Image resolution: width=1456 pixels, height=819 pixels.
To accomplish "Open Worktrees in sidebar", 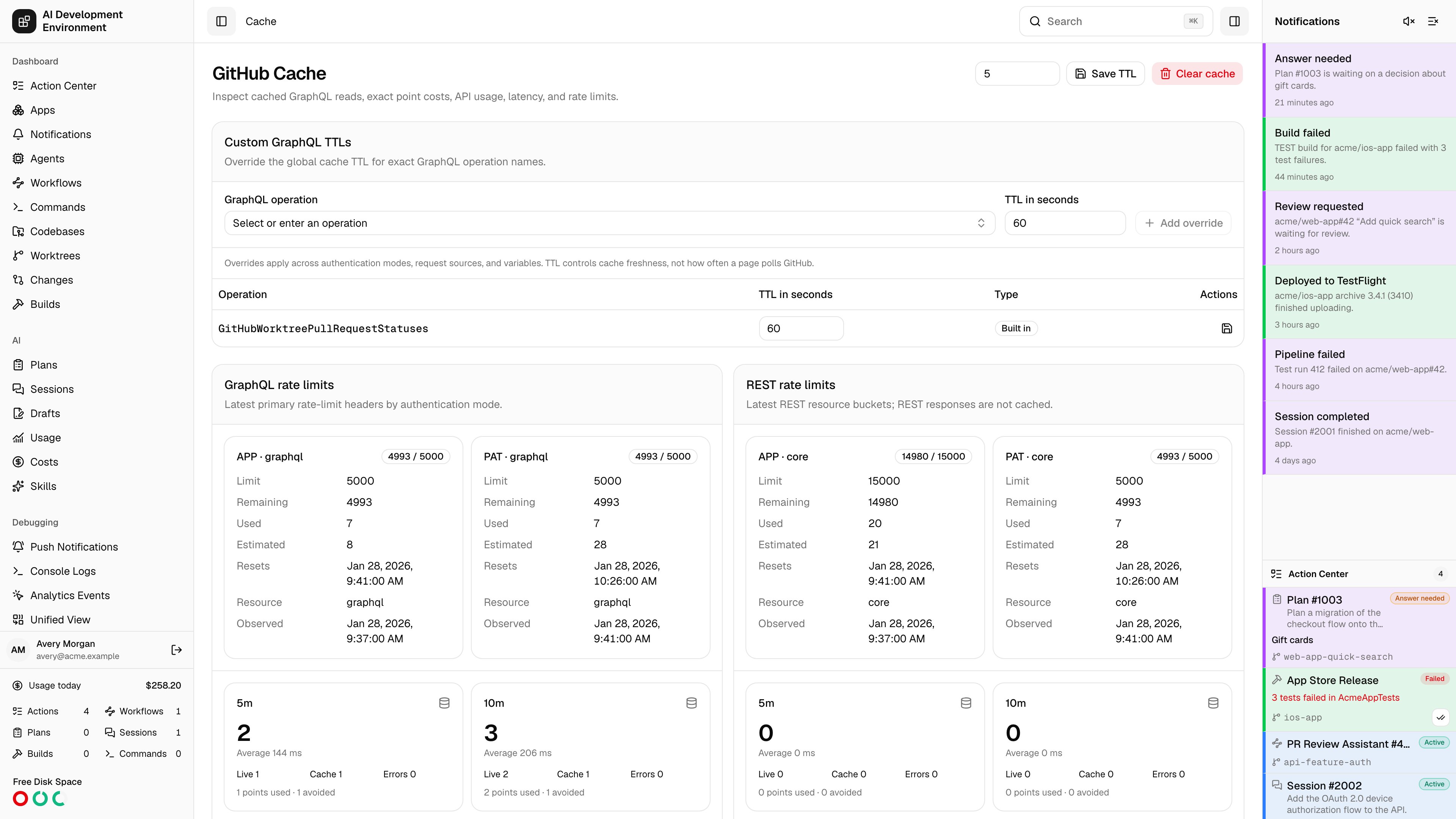I will (97, 256).
